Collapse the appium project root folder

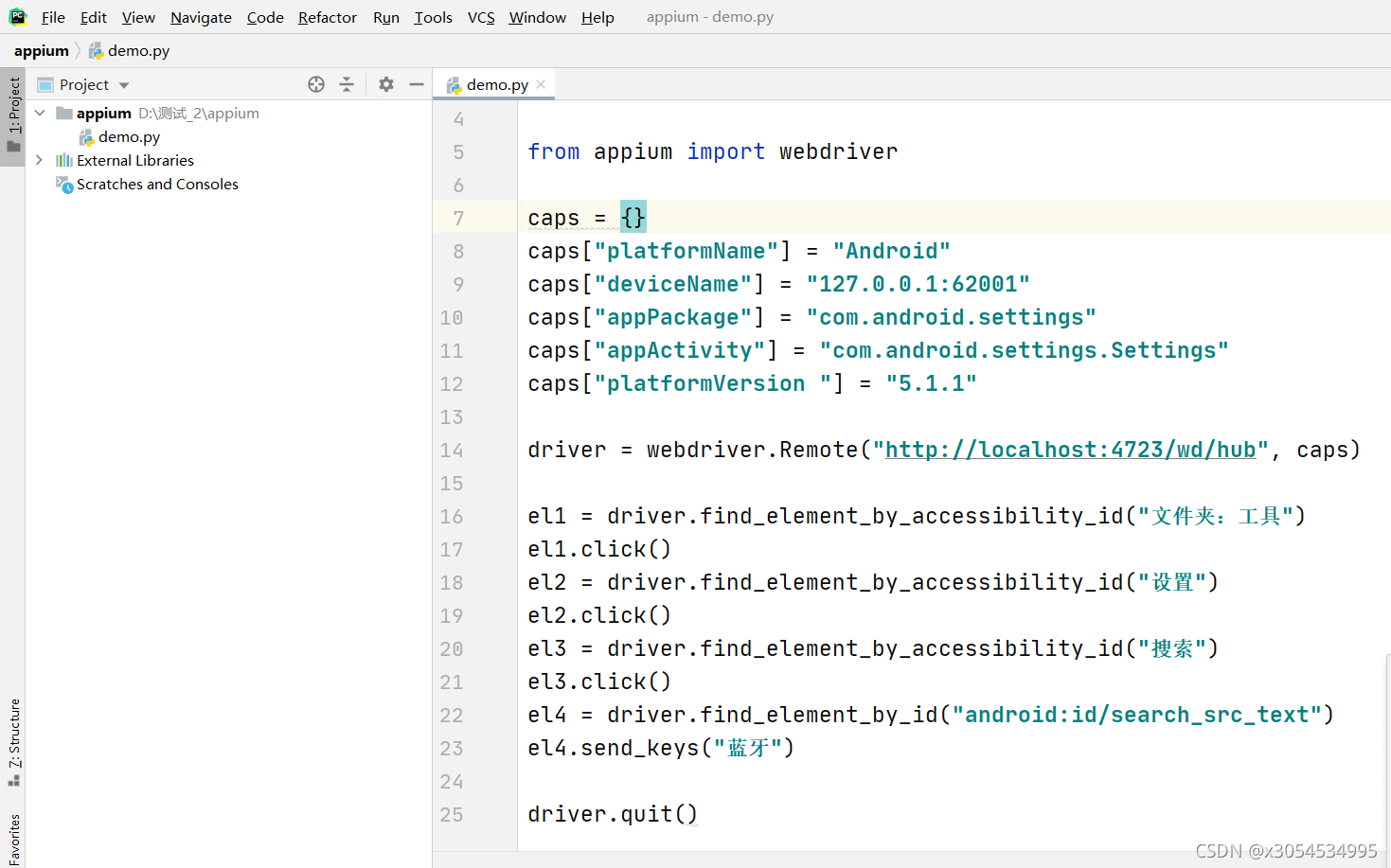tap(40, 113)
